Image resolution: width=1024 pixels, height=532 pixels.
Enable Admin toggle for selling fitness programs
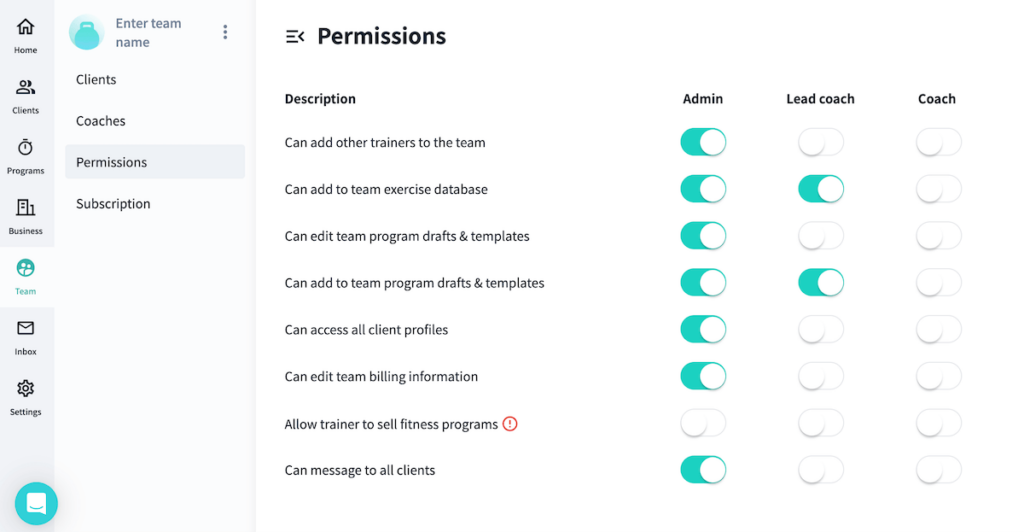click(x=703, y=424)
